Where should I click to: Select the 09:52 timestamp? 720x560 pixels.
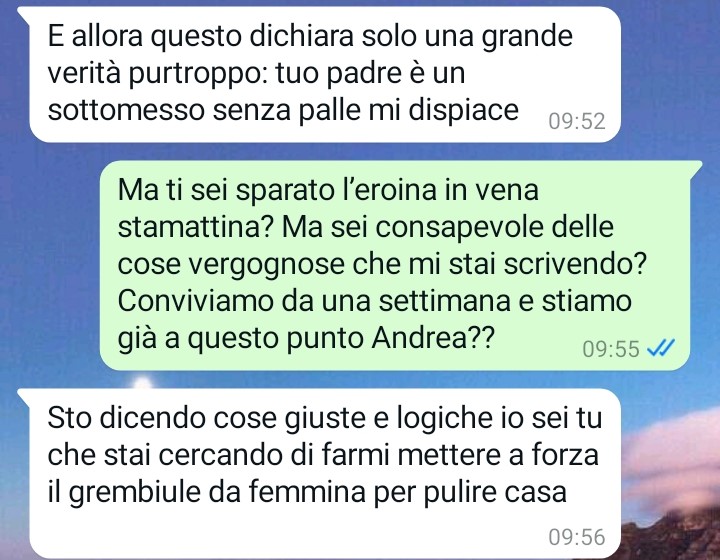pyautogui.click(x=577, y=121)
